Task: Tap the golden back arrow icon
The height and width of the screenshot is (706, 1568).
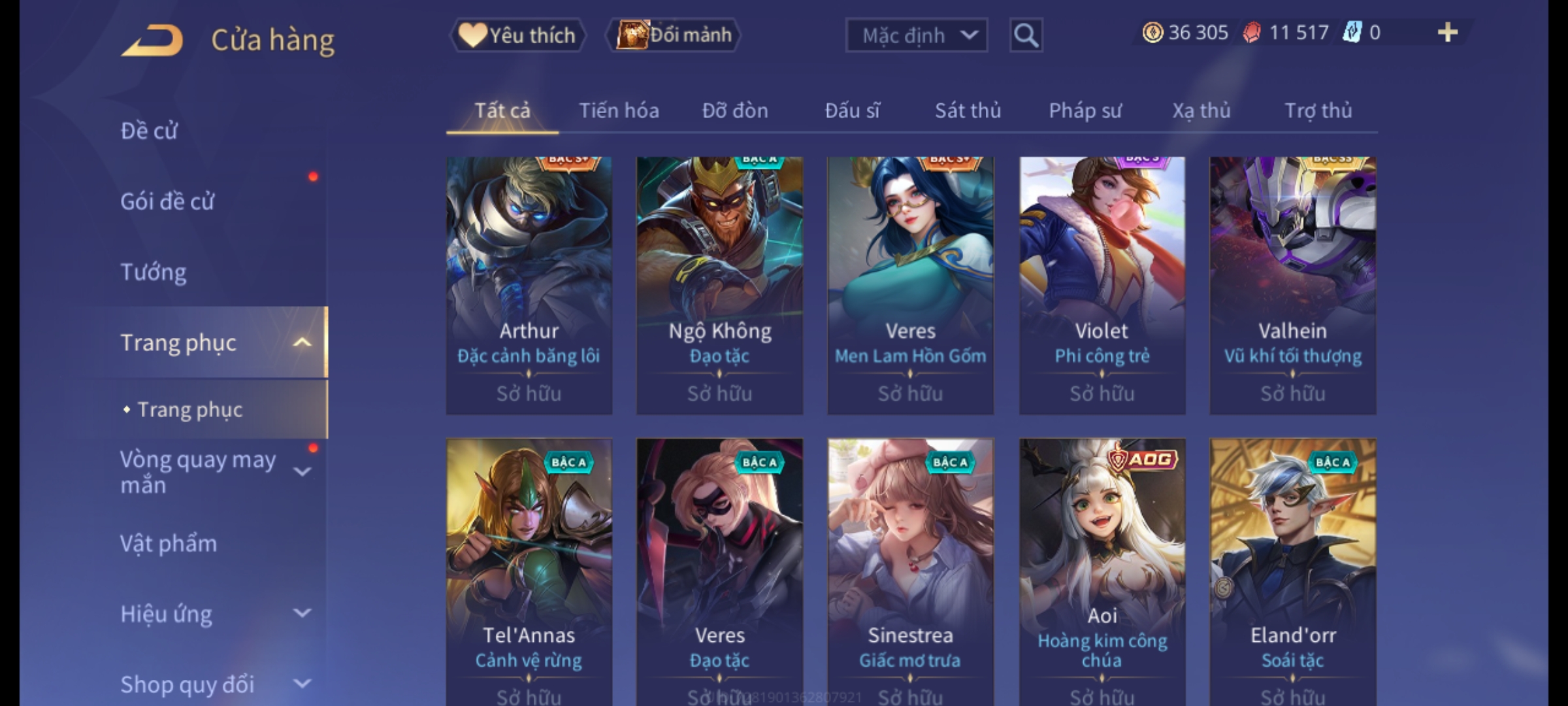Action: (152, 40)
